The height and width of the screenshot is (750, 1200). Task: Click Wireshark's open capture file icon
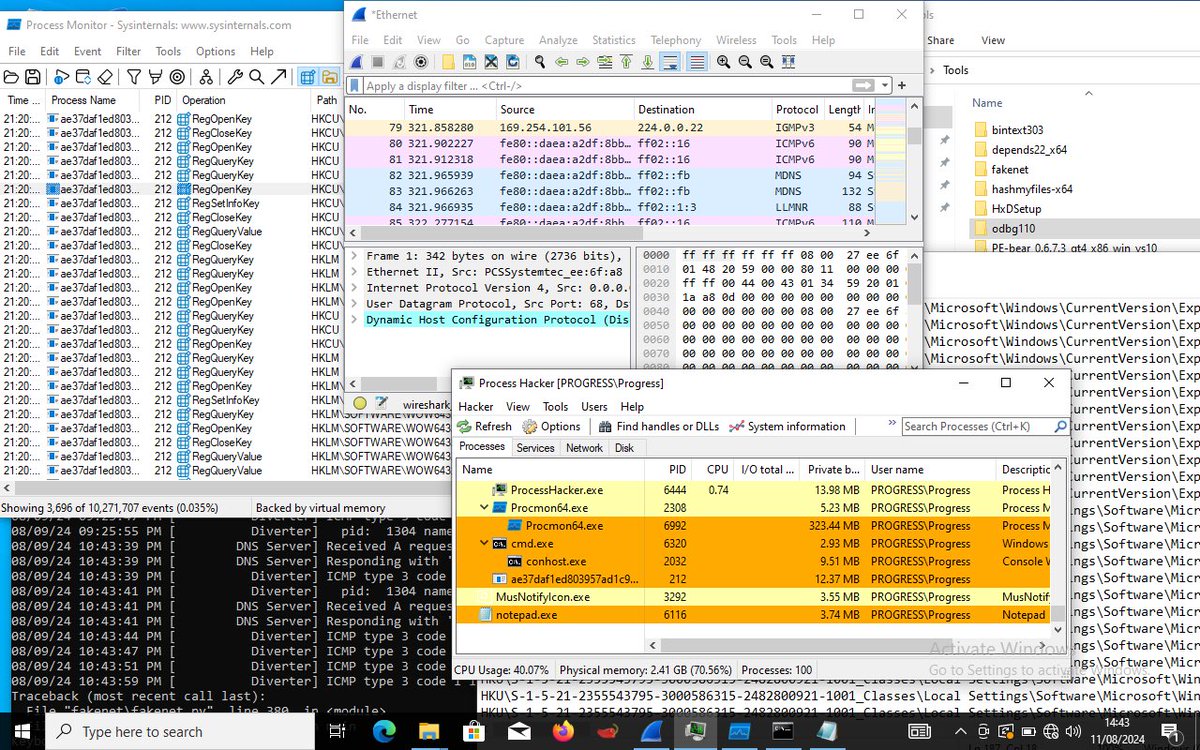448,62
